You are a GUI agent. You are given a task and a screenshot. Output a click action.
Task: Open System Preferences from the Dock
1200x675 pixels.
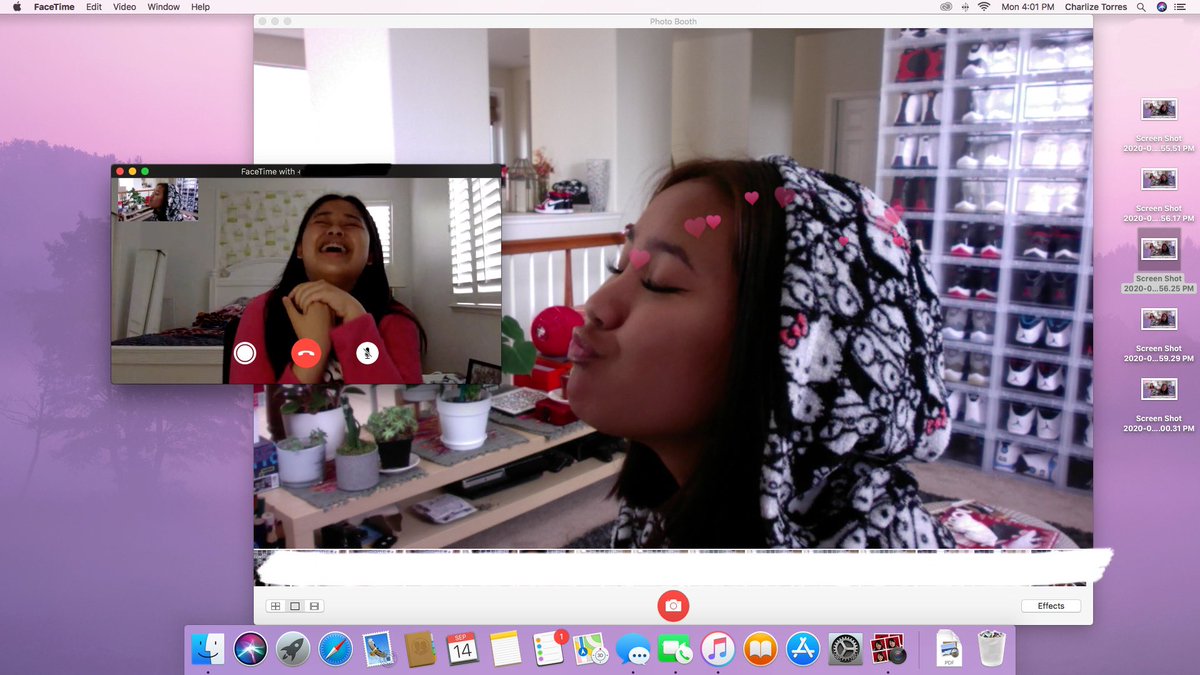click(846, 649)
